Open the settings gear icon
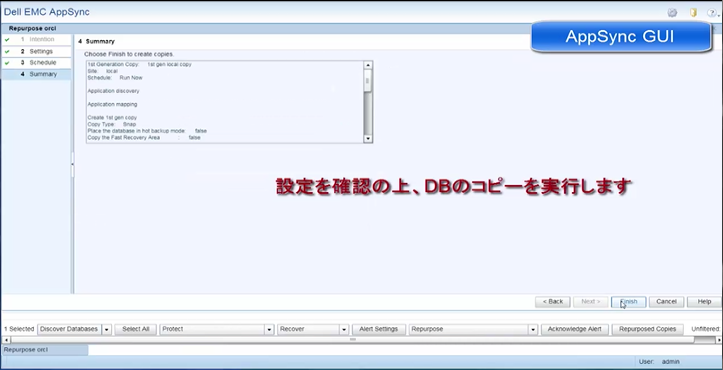This screenshot has height=370, width=723. tap(672, 13)
